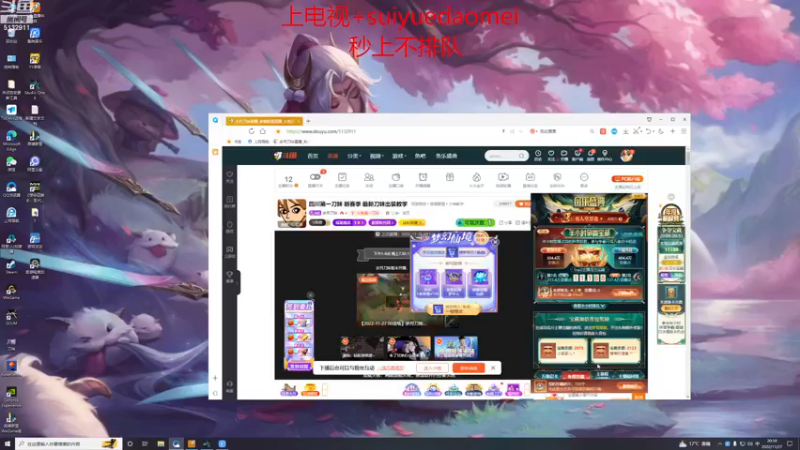Click the Windows taskbar search box
800x450 pixels.
point(68,444)
